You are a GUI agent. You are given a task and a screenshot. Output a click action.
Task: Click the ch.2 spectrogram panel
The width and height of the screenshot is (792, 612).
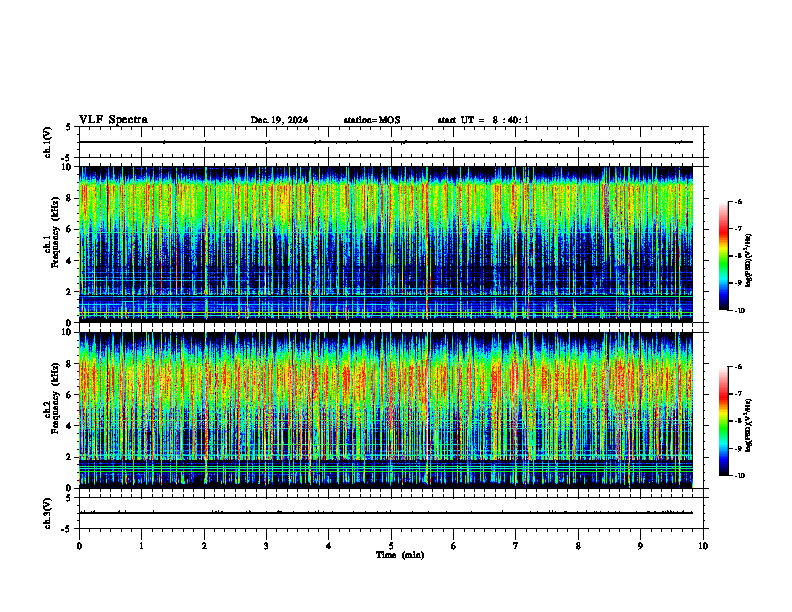(386, 410)
